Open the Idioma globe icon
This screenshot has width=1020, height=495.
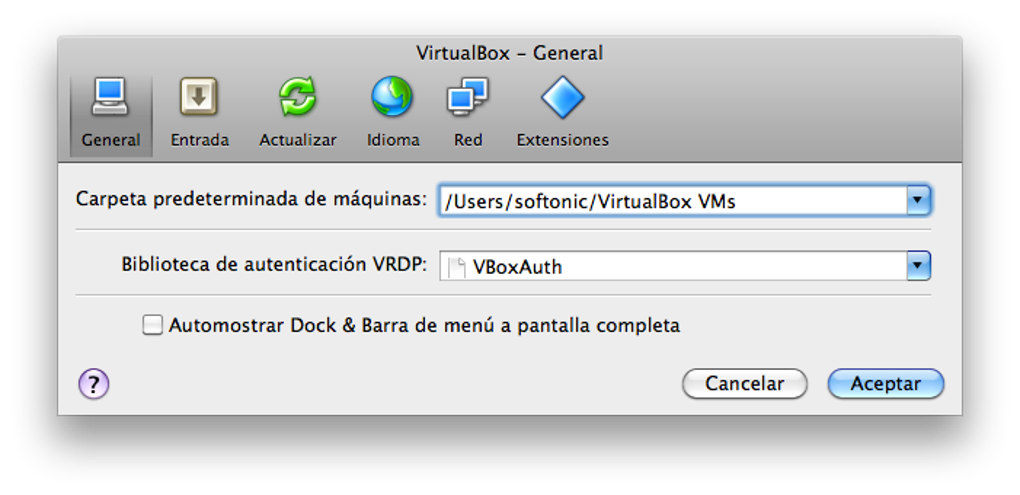392,98
